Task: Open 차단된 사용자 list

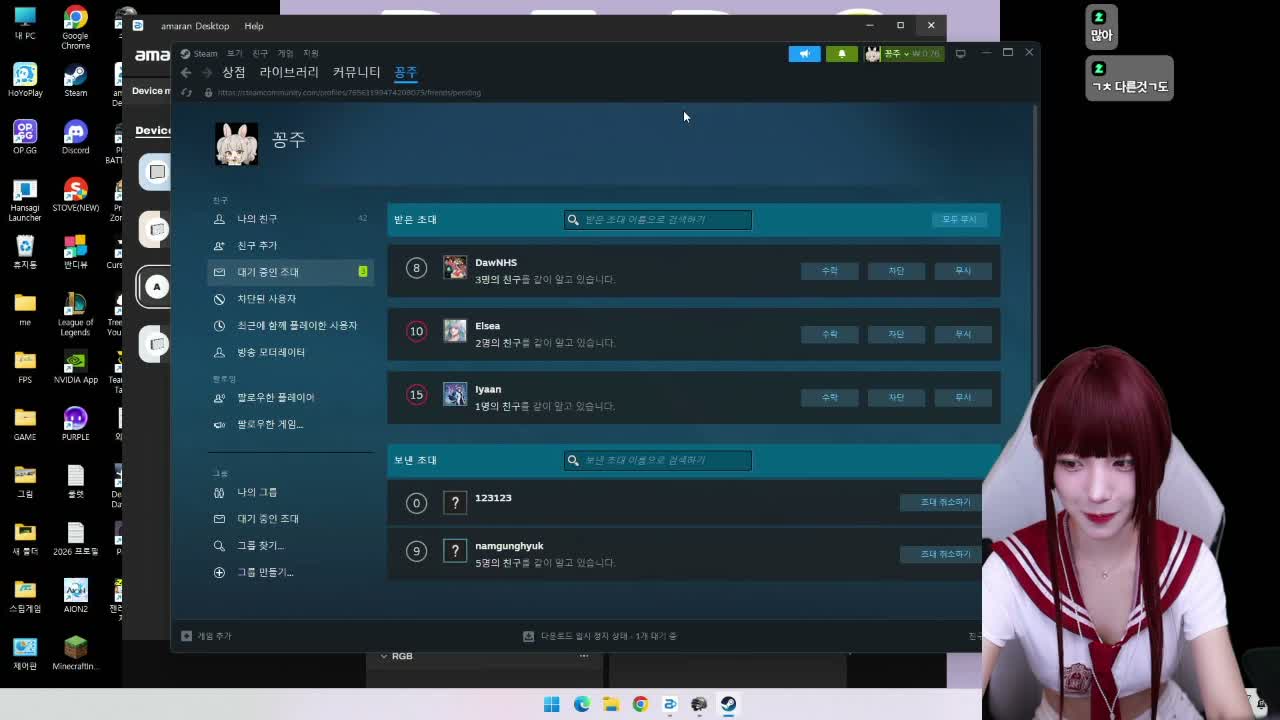Action: (x=290, y=299)
